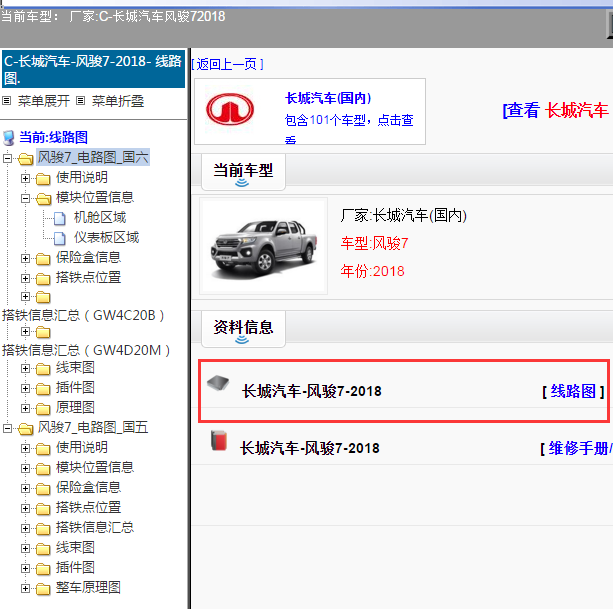Click the pickup truck thumbnail image

click(x=263, y=246)
